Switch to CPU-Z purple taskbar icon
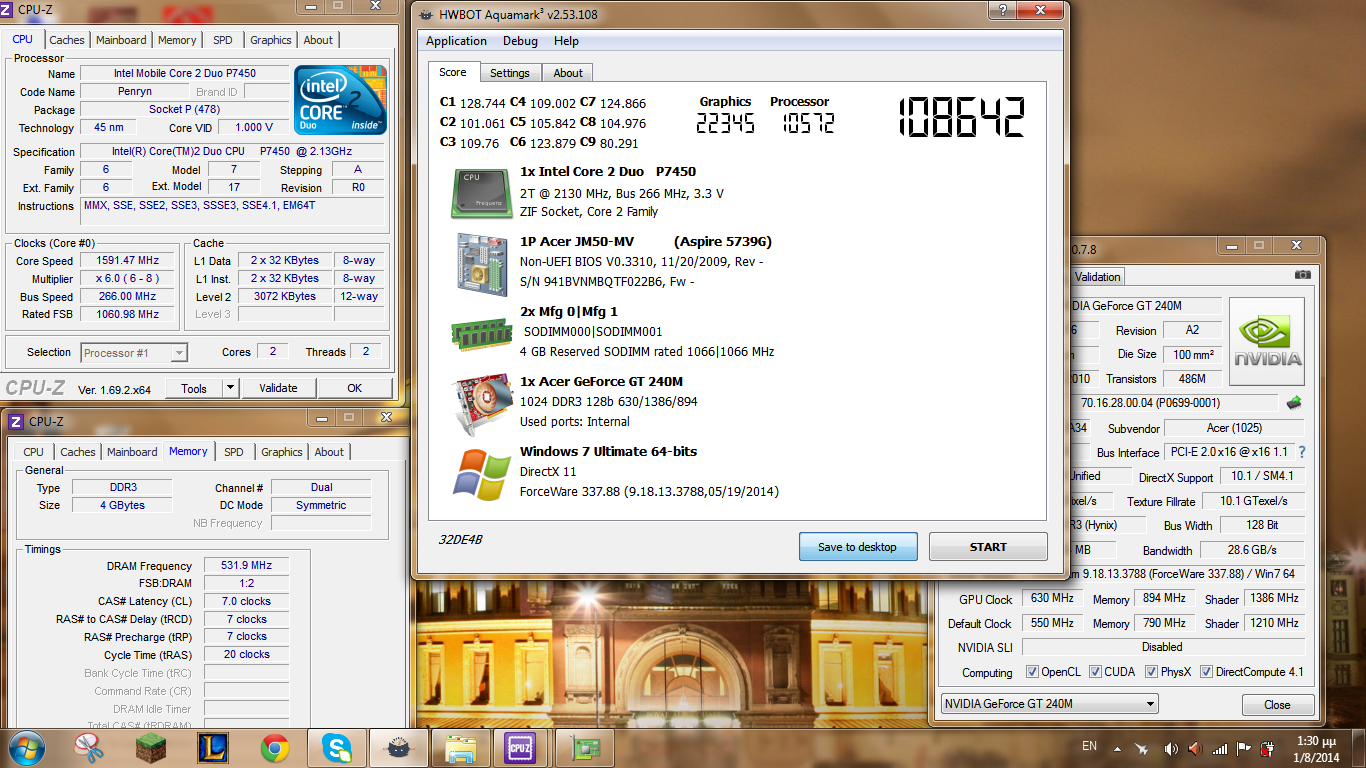1366x768 pixels. coord(520,748)
